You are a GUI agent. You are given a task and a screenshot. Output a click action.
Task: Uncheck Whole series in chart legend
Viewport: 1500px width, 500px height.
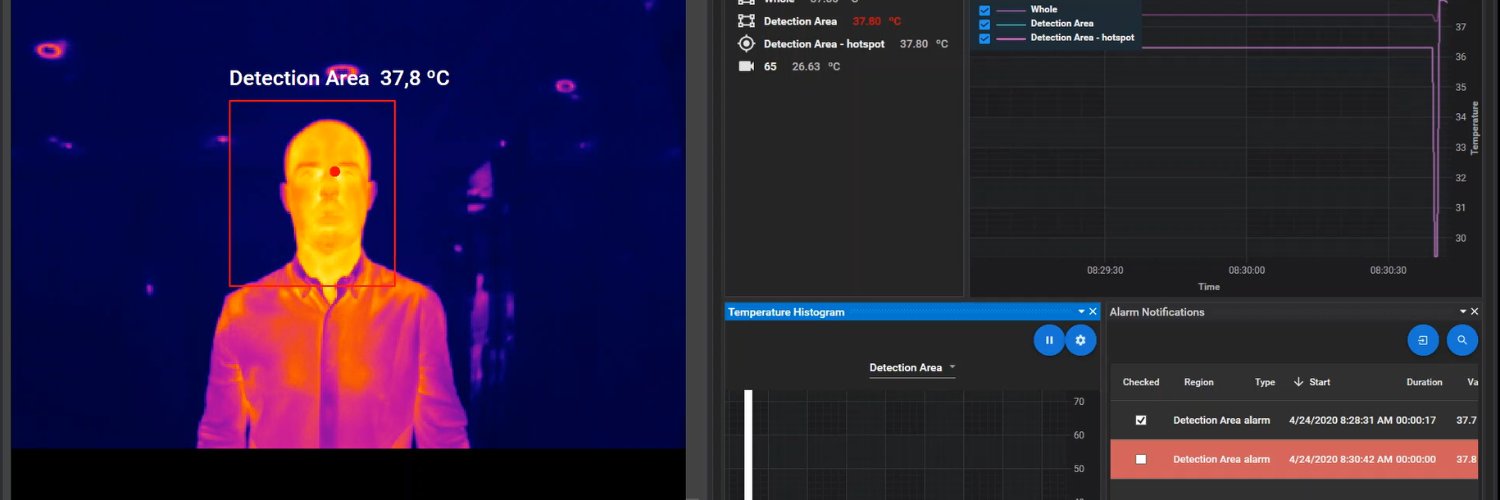[985, 10]
